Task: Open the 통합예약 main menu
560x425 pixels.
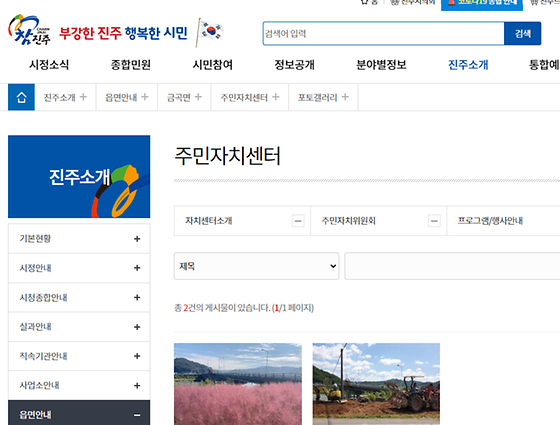Action: (544, 65)
